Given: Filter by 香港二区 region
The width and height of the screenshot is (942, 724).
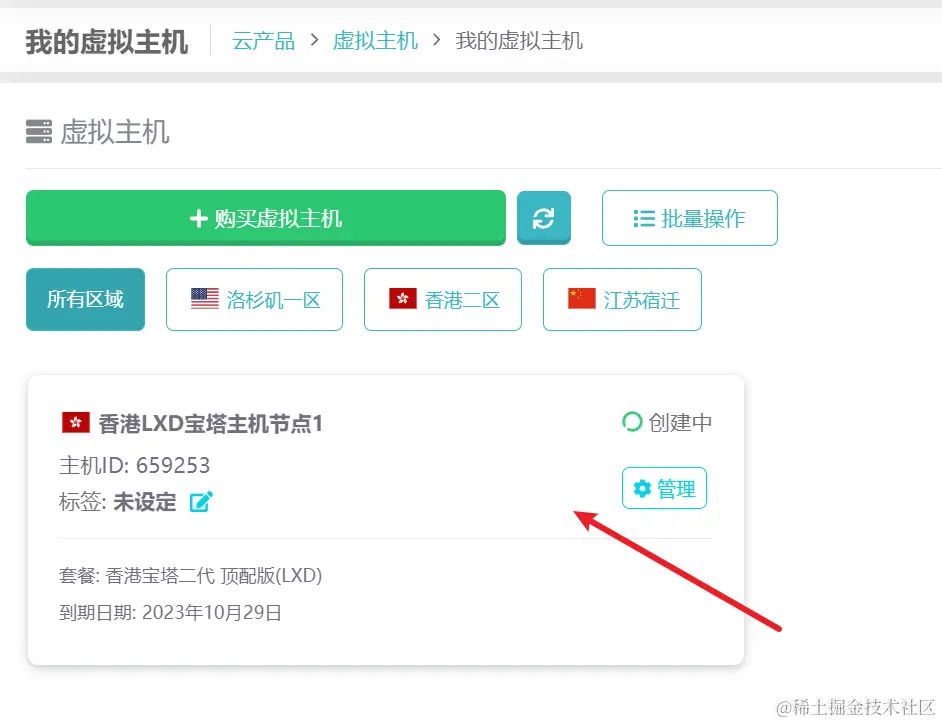Looking at the screenshot, I should [443, 299].
